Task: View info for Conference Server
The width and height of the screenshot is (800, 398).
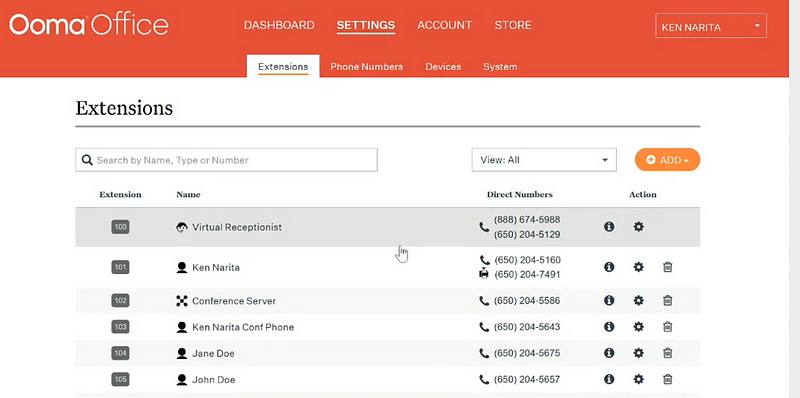Action: (609, 301)
